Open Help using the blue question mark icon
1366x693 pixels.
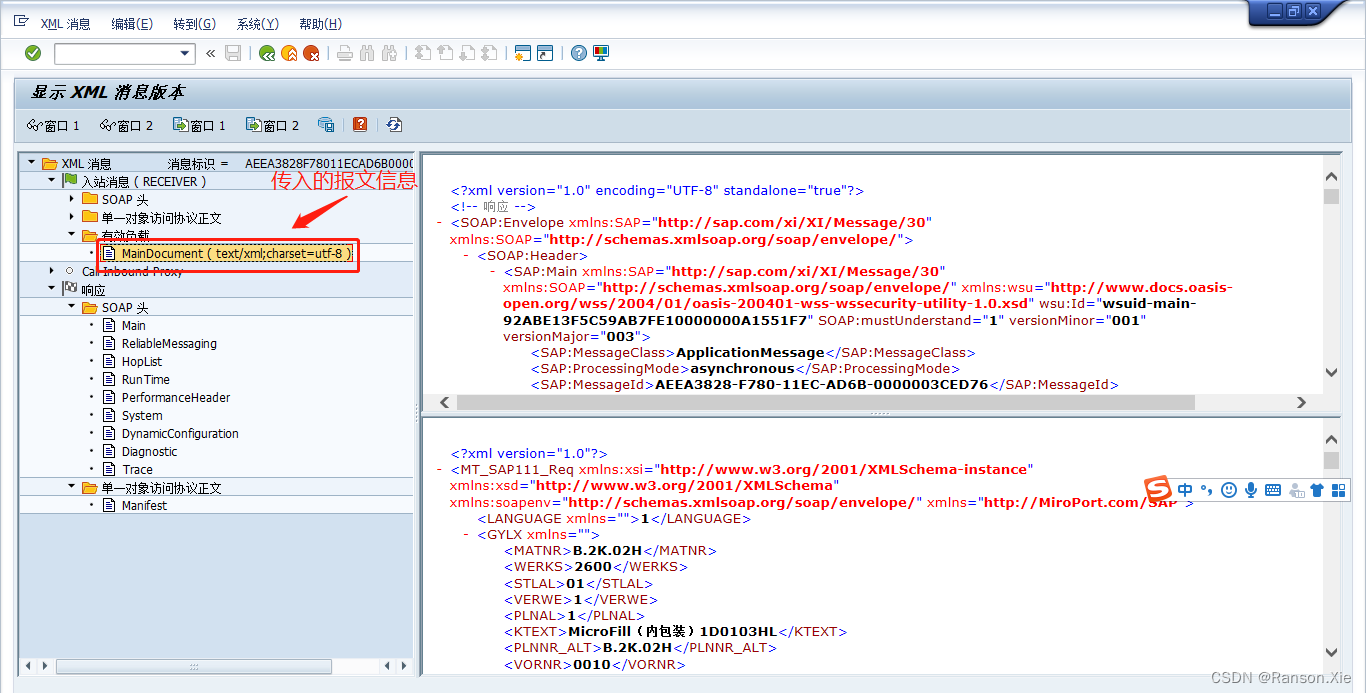[578, 53]
